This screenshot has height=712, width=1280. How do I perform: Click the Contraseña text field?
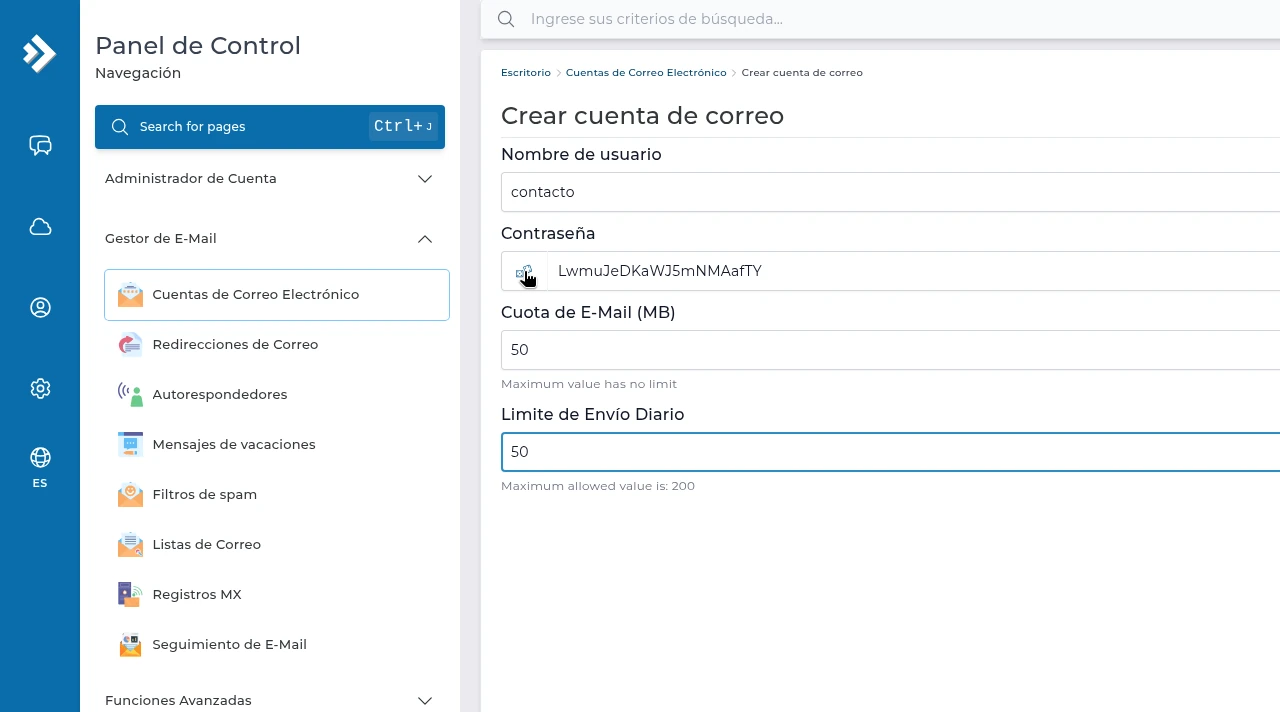914,271
